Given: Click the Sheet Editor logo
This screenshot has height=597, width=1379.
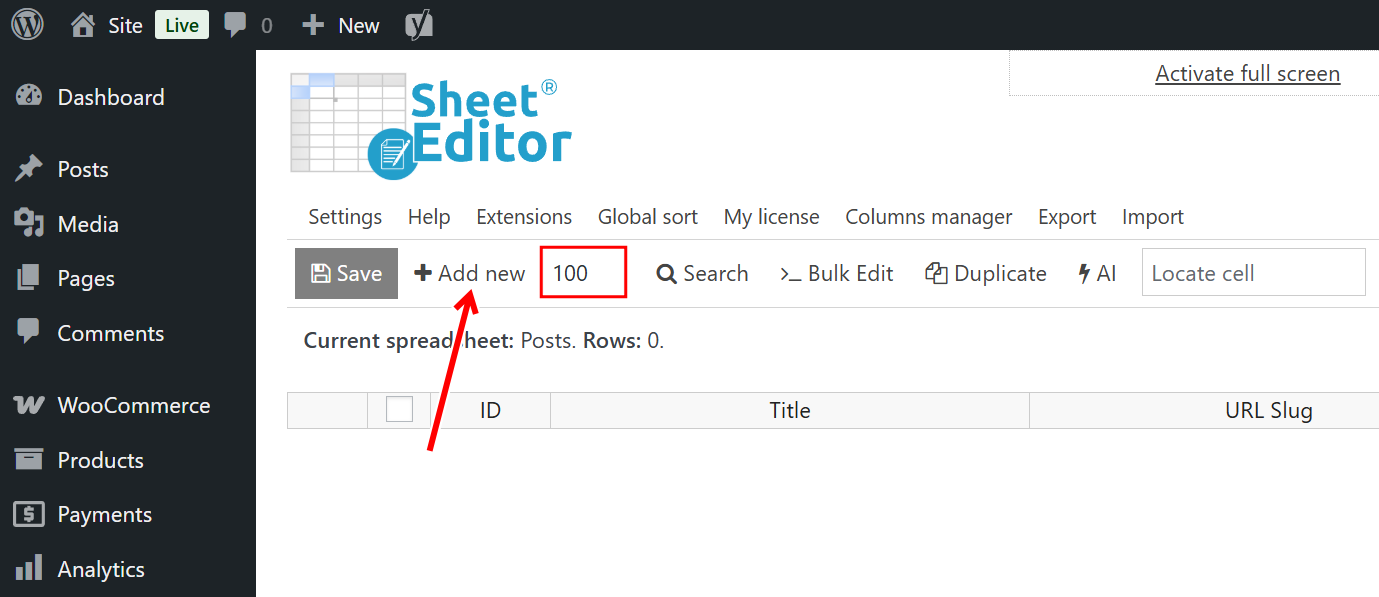Looking at the screenshot, I should pos(431,127).
